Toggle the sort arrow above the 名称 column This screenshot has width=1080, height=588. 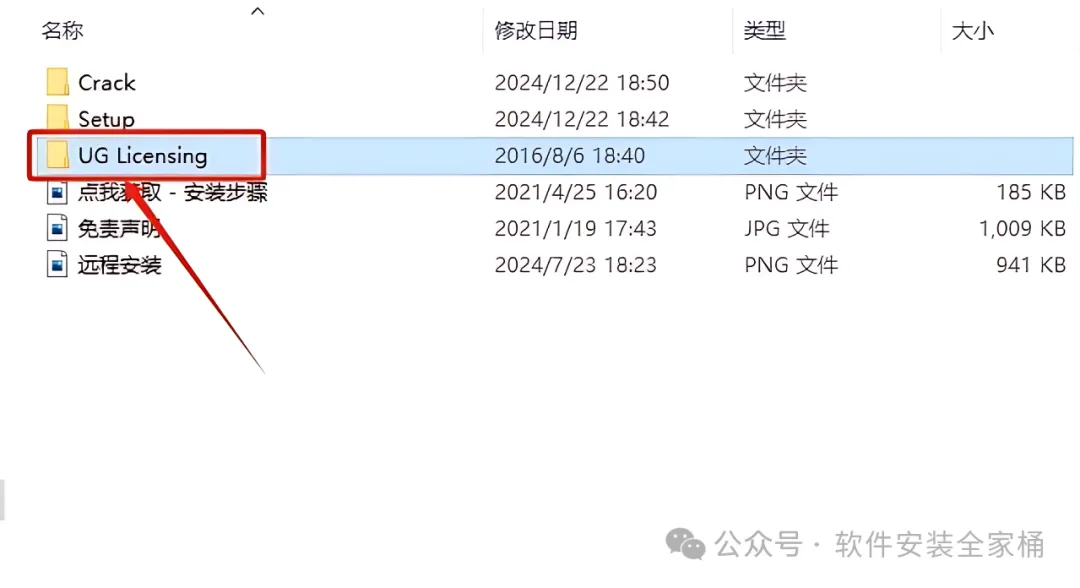258,11
